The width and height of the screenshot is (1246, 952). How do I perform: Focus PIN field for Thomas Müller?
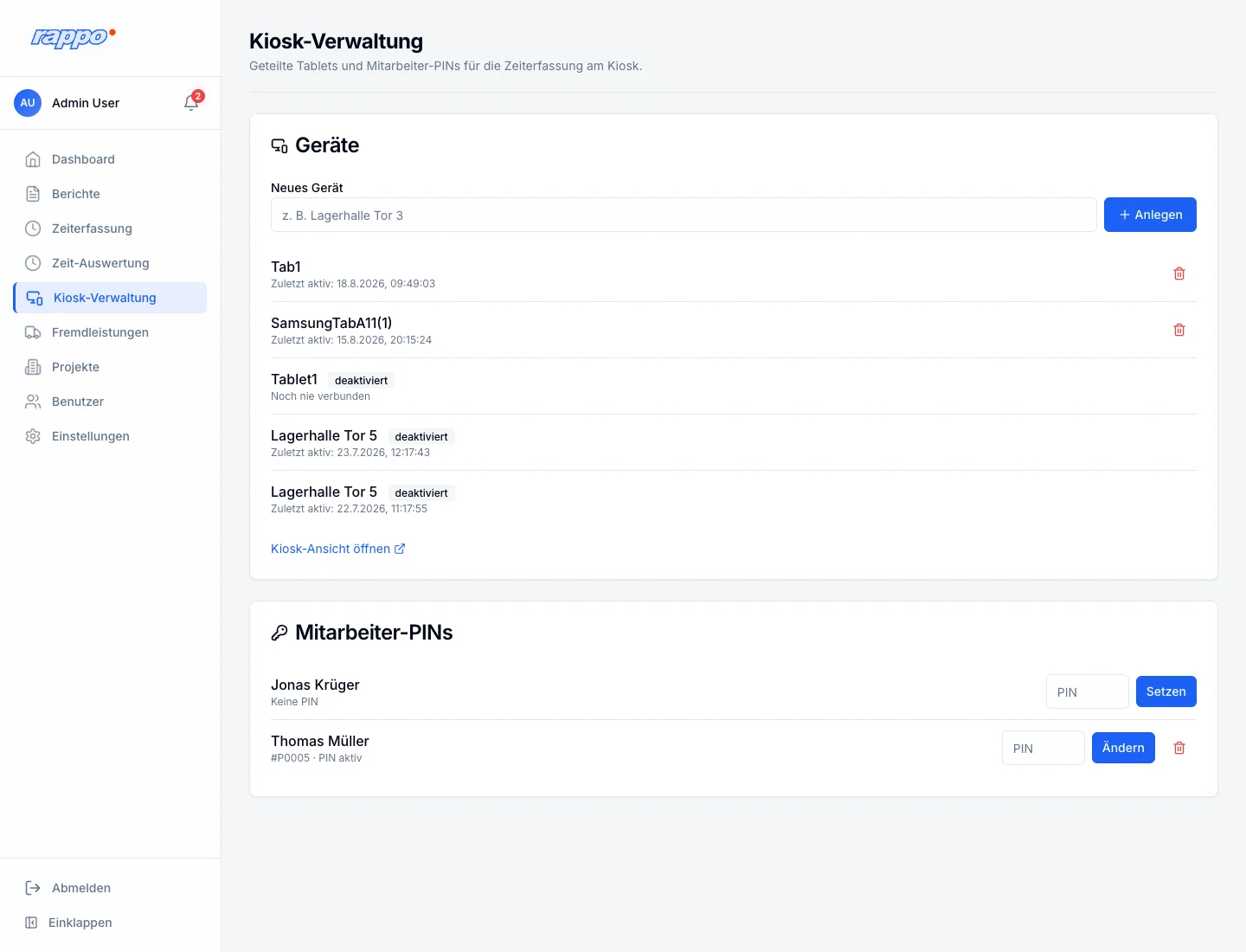[x=1043, y=748]
